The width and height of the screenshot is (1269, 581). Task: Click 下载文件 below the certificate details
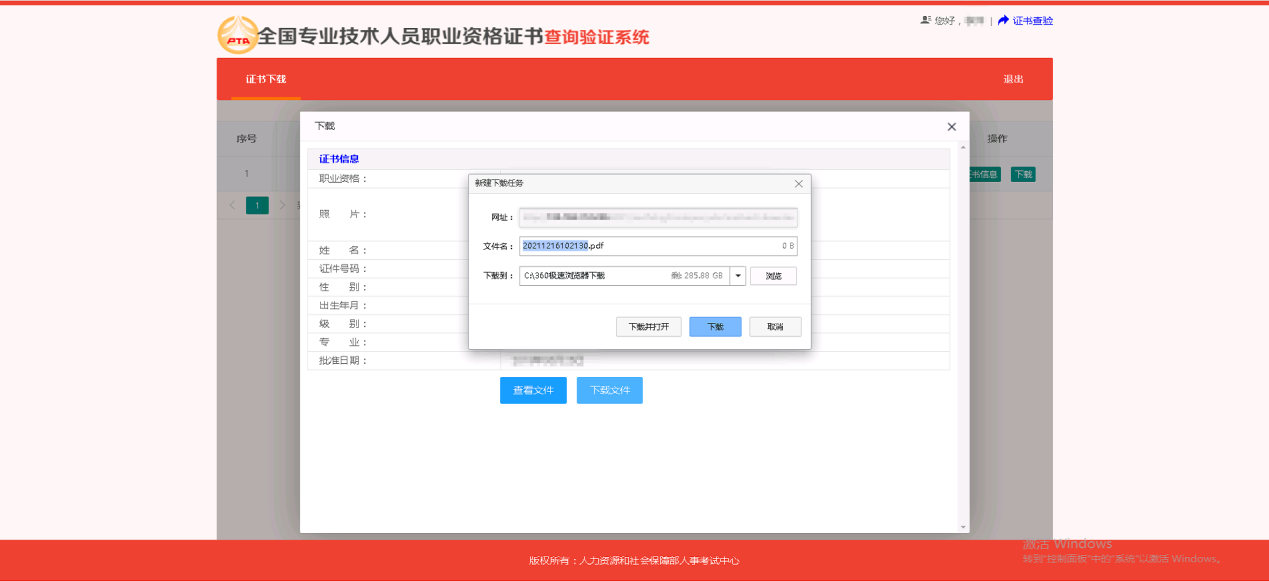tap(609, 390)
